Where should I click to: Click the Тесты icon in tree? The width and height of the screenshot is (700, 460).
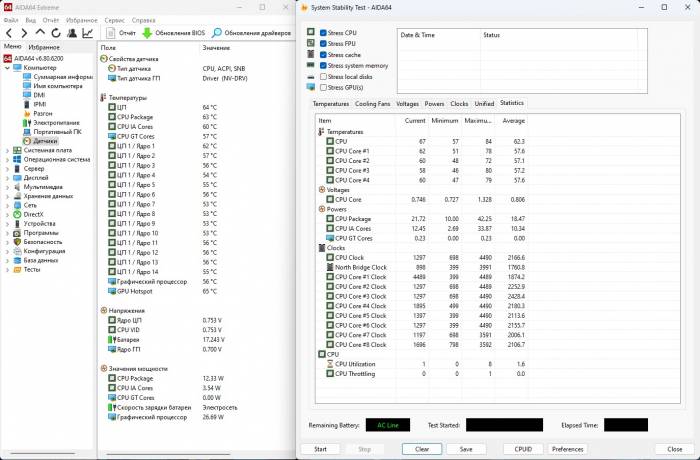coord(17,270)
